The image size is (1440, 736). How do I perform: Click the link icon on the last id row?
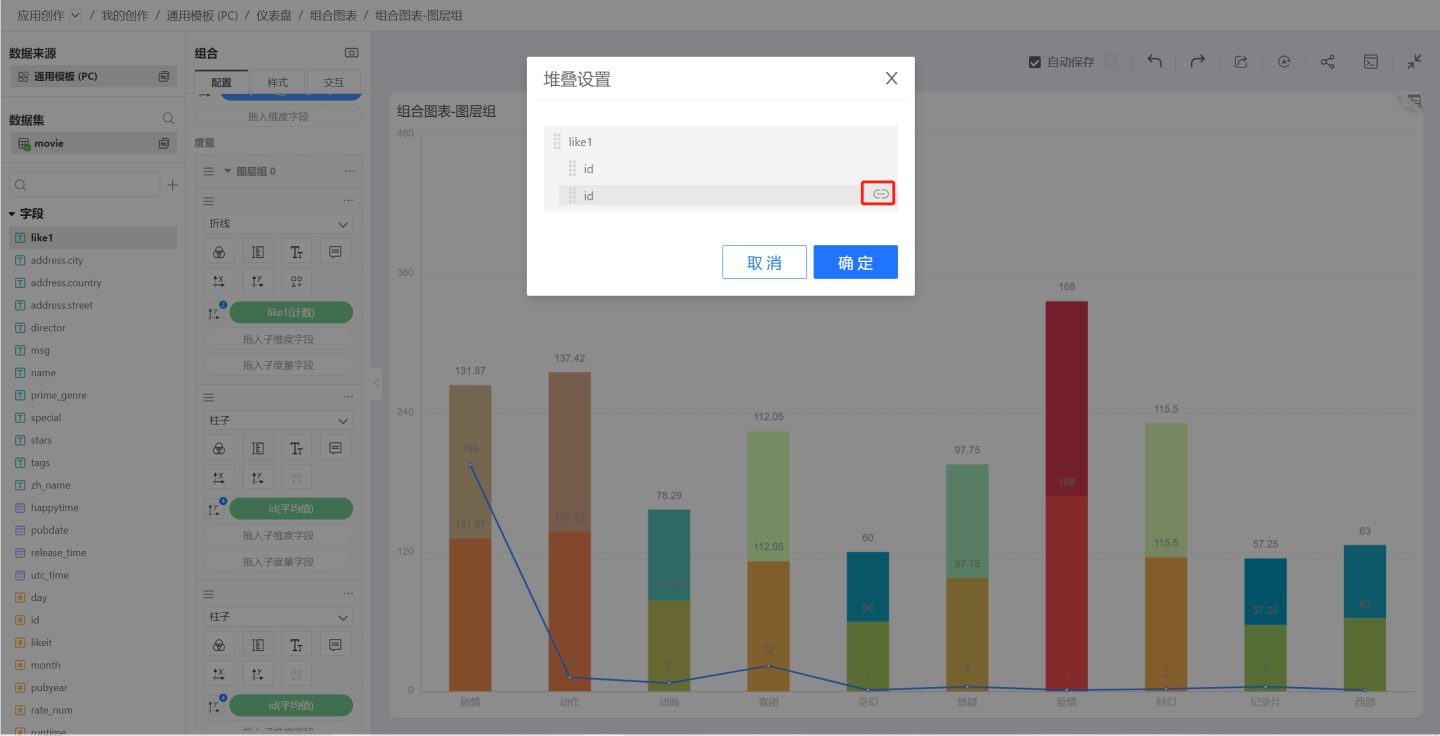(x=880, y=194)
